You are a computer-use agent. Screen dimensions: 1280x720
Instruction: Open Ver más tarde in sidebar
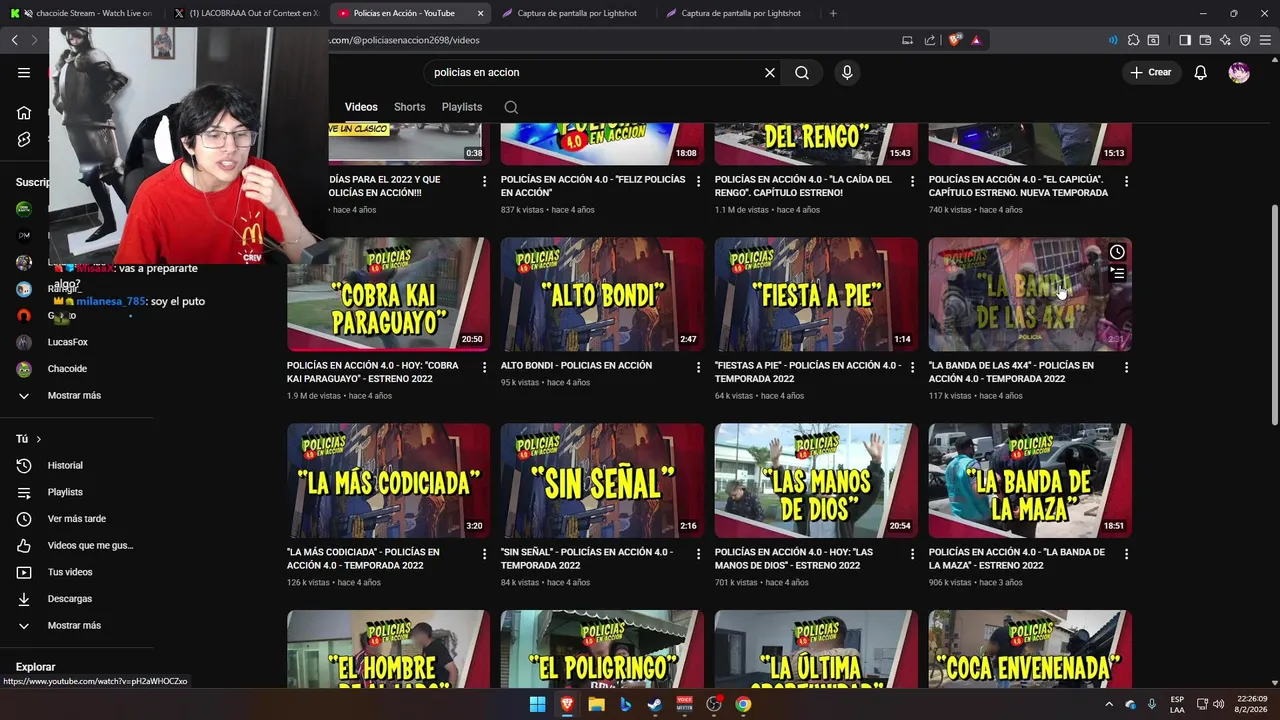[77, 519]
